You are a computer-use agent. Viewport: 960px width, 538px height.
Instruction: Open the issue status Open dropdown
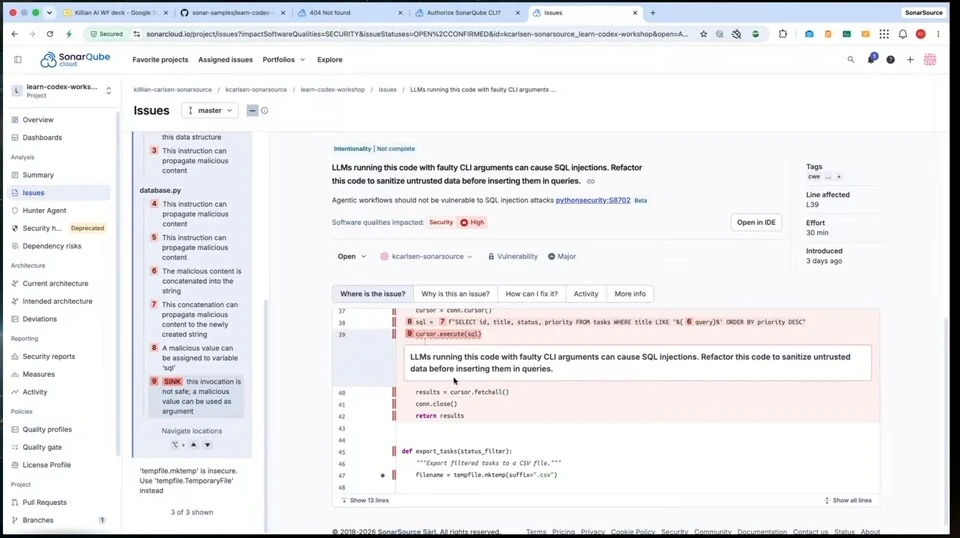click(x=351, y=256)
